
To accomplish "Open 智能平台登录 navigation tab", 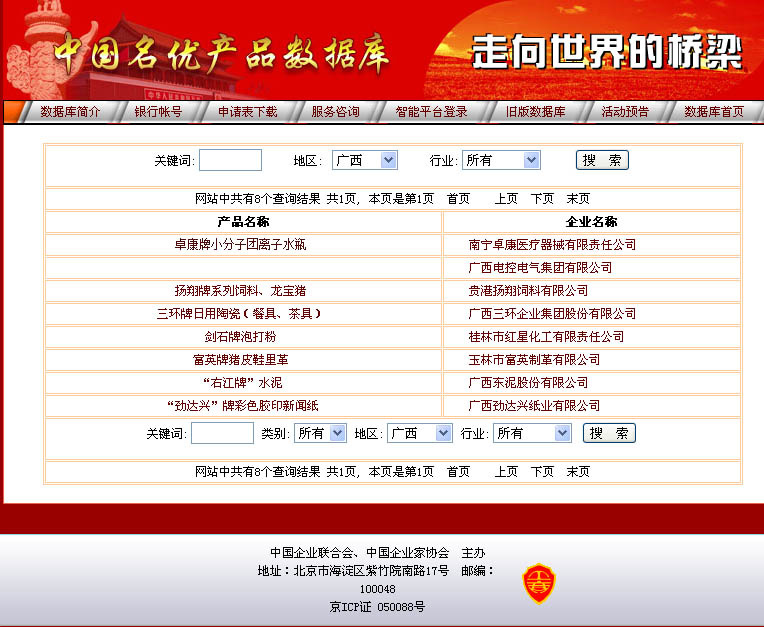I will (431, 112).
